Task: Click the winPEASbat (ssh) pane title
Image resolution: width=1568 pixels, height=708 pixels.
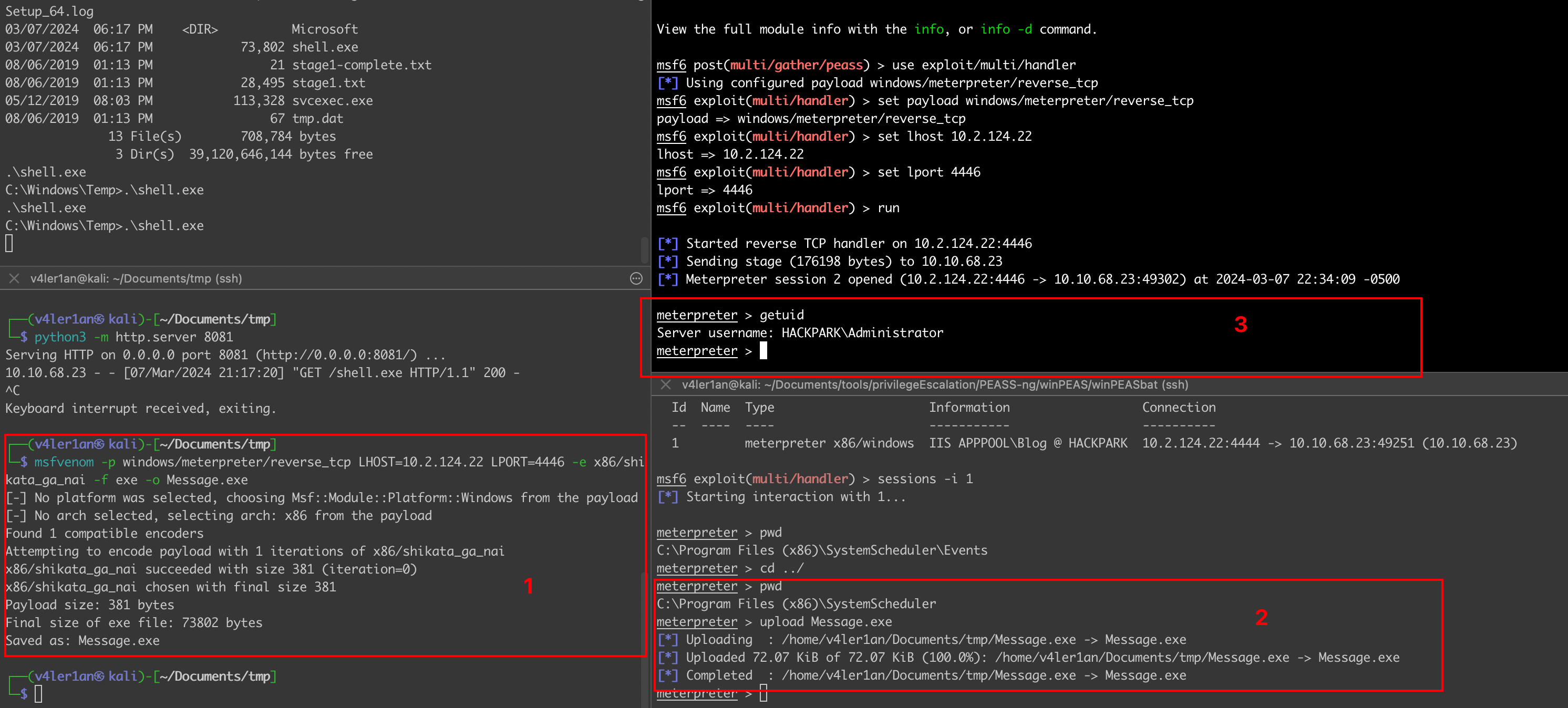Action: [934, 384]
